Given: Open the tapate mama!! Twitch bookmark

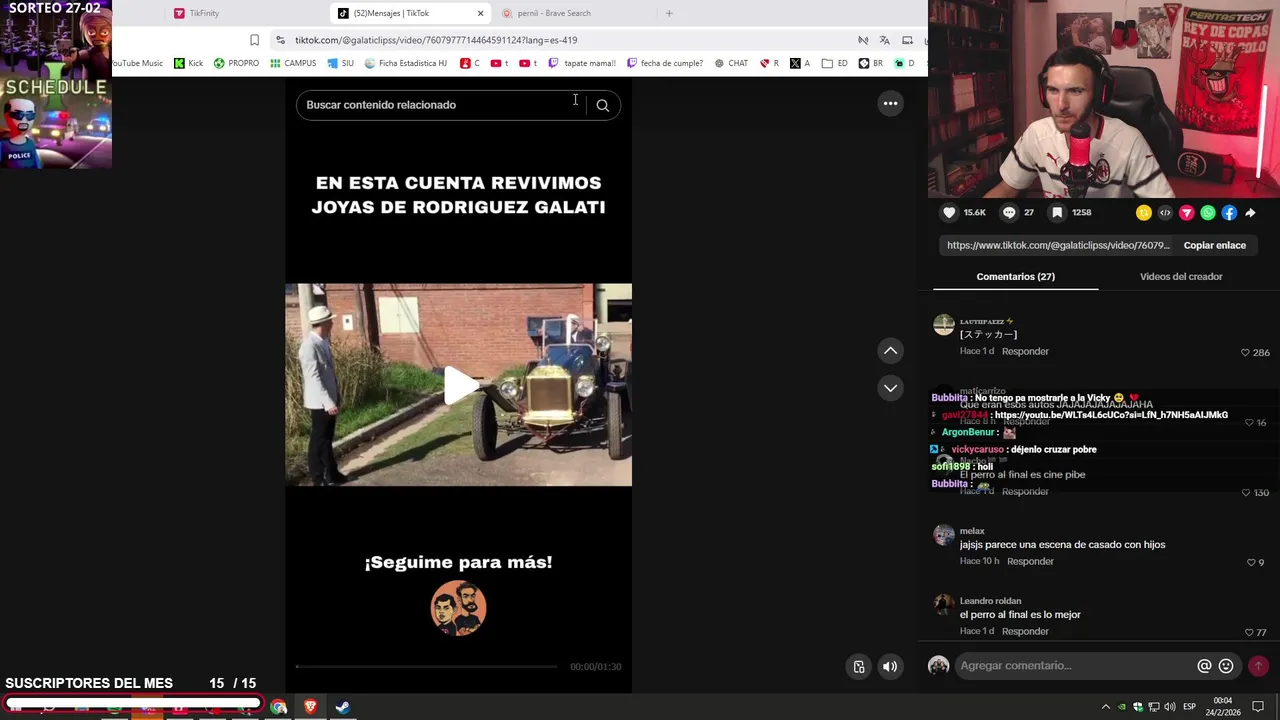Looking at the screenshot, I should [x=582, y=63].
